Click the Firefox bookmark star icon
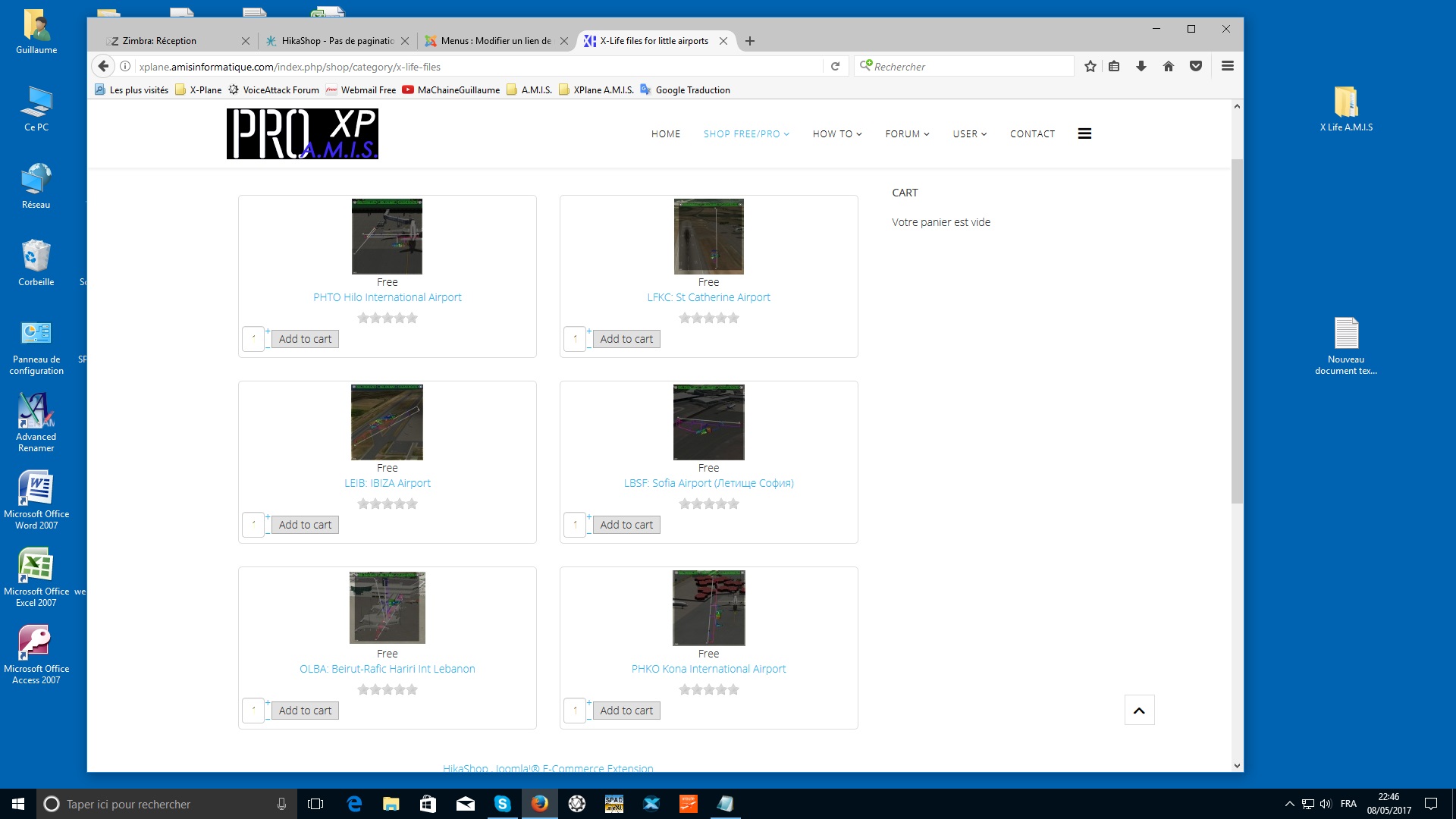This screenshot has width=1456, height=819. point(1090,67)
